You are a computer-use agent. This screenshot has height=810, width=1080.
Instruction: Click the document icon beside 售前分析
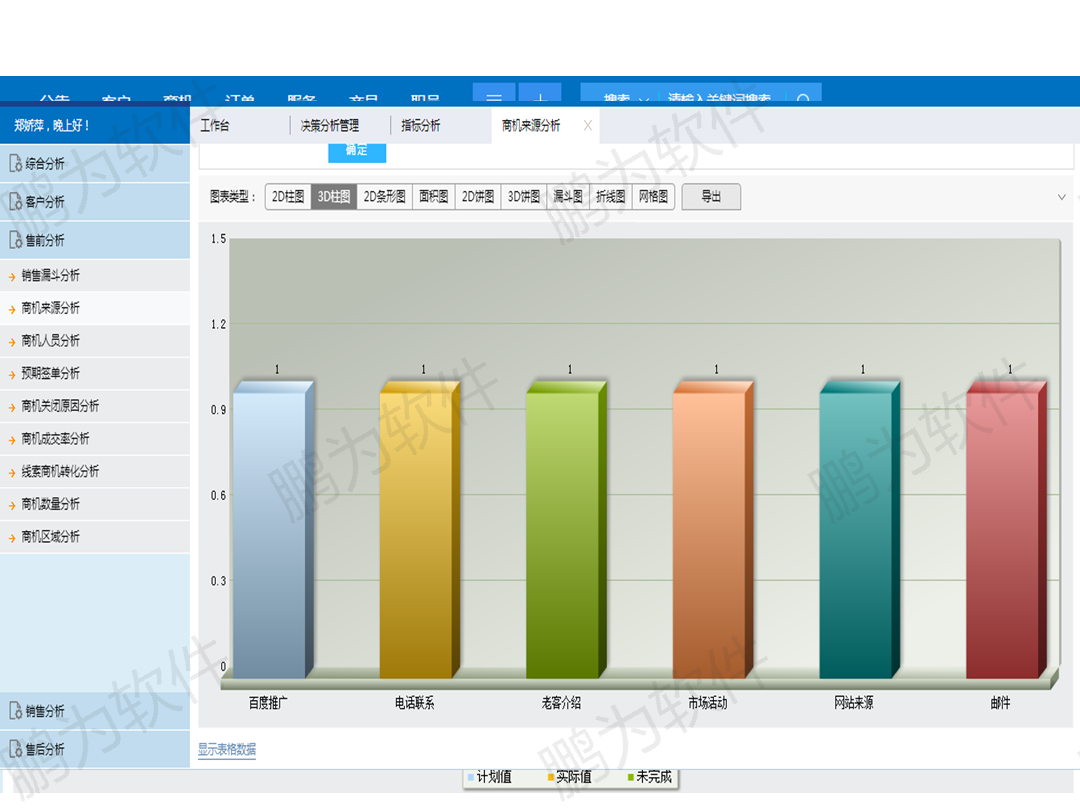(x=15, y=240)
